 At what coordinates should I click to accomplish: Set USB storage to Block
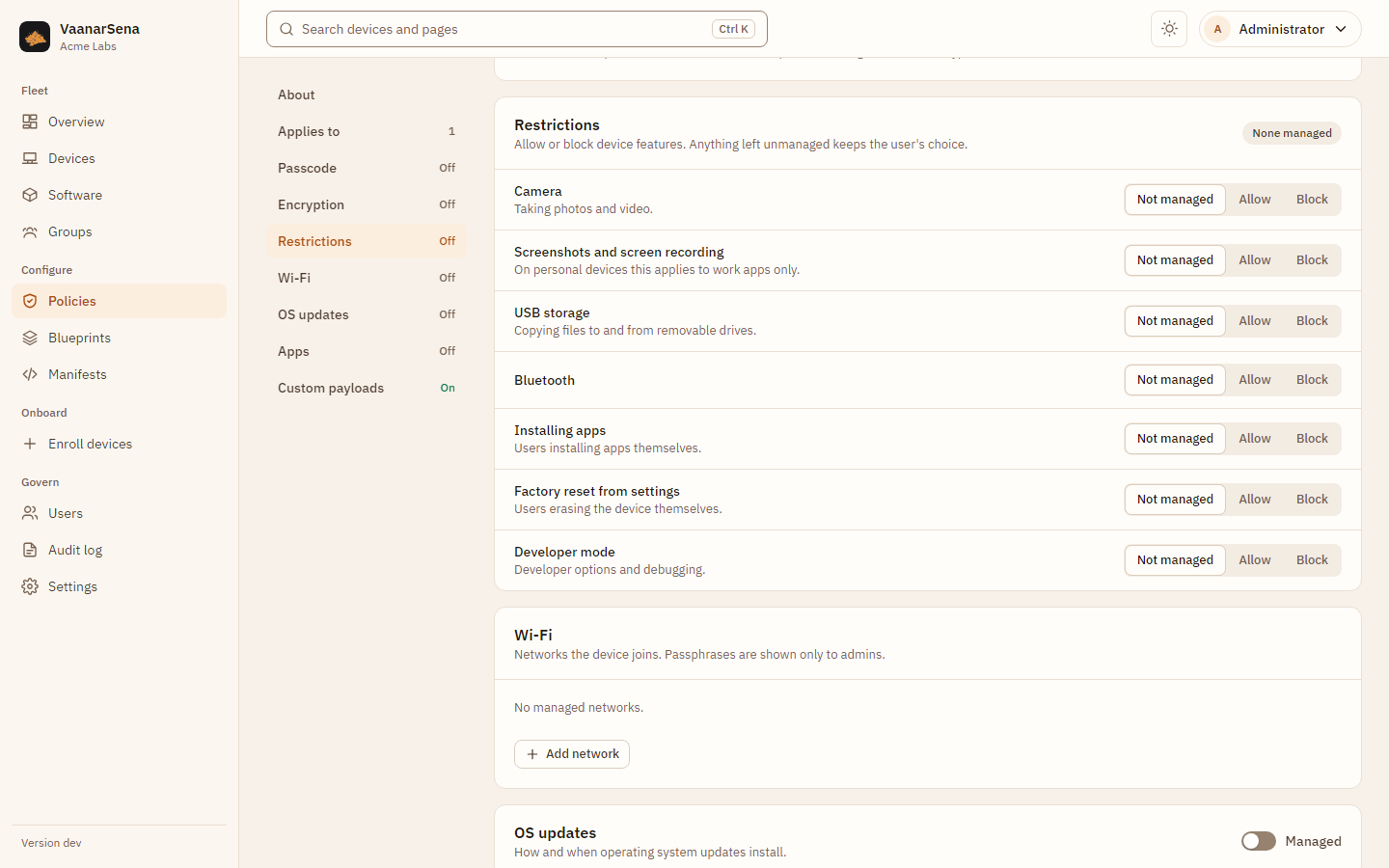point(1312,321)
